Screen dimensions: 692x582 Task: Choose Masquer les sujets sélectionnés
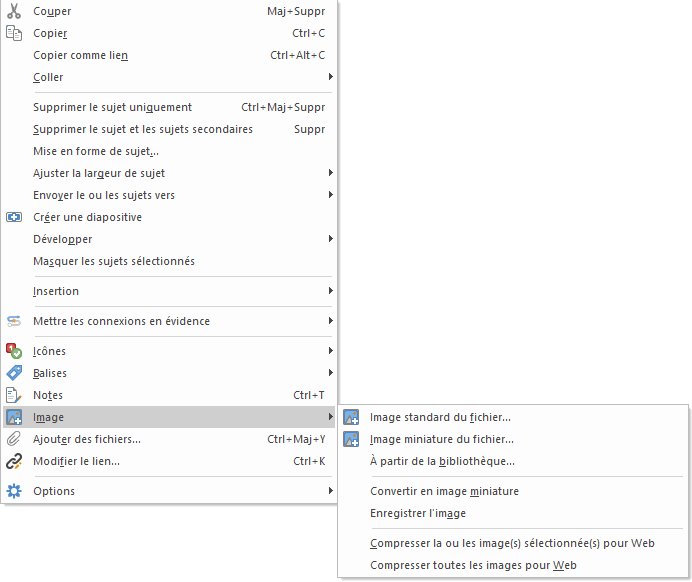click(x=114, y=261)
